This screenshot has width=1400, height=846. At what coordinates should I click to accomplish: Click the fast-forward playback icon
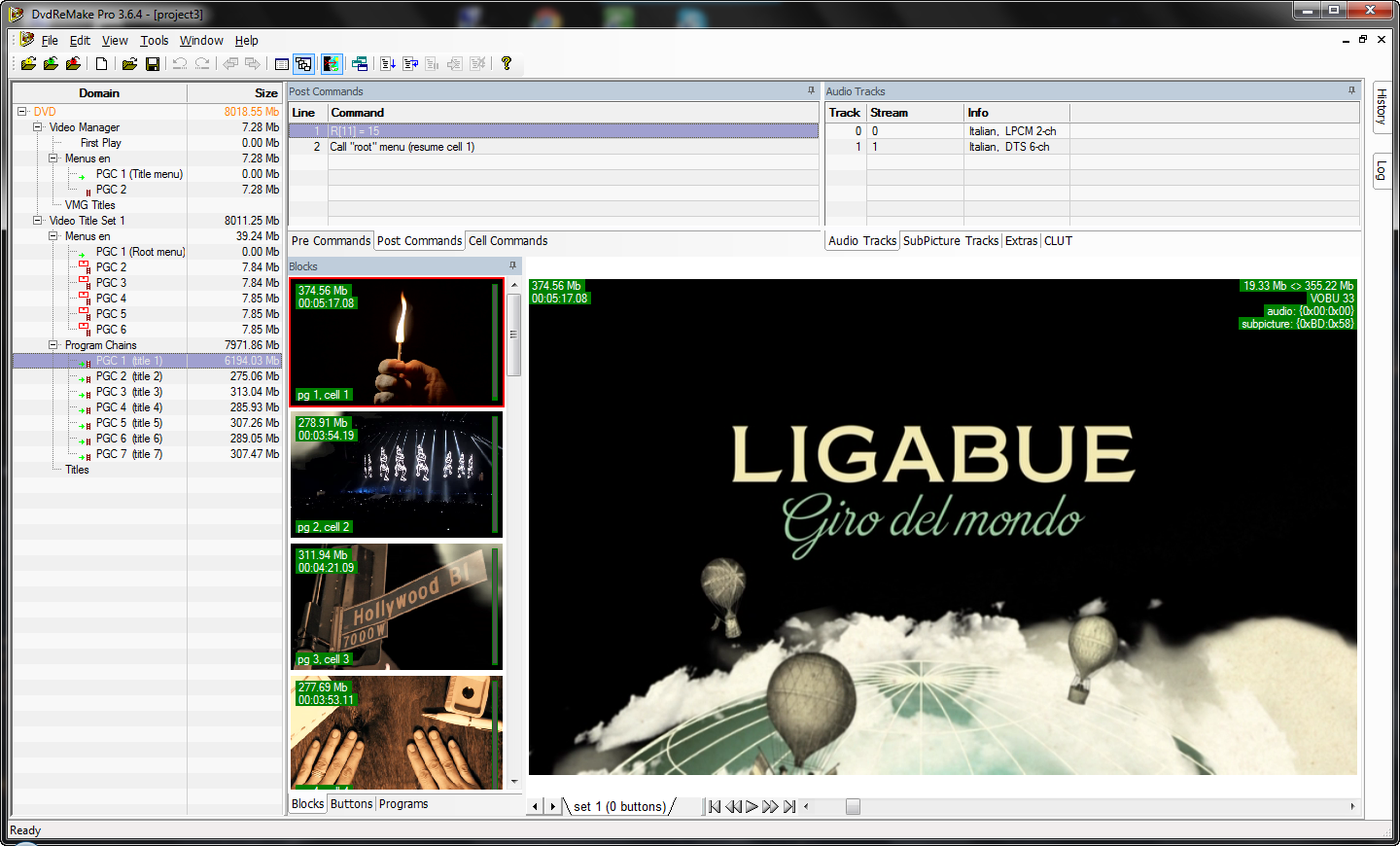coord(770,806)
